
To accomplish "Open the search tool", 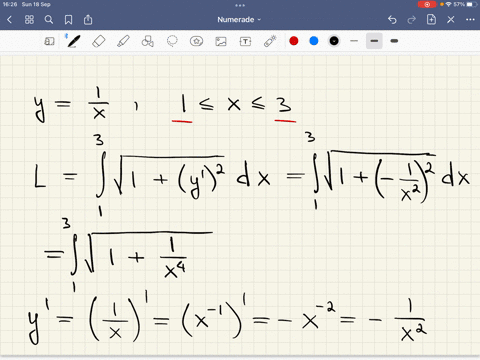I will click(49, 20).
